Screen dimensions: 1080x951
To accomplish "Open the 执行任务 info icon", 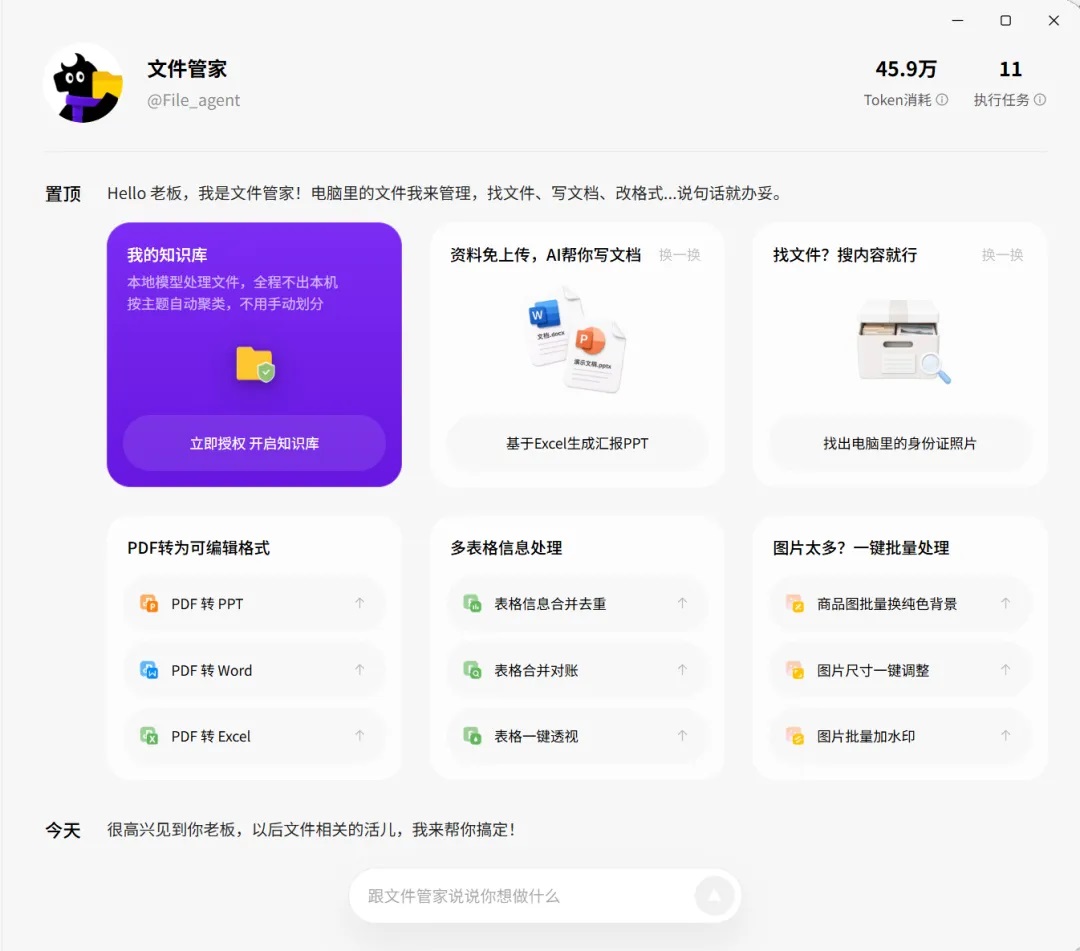I will coord(1040,100).
